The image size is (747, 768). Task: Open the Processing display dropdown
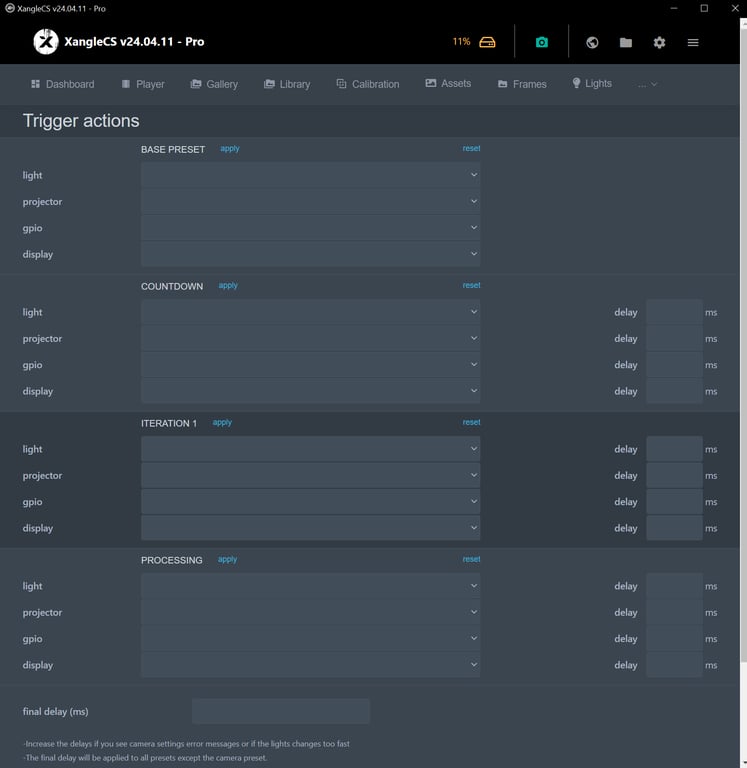click(310, 665)
